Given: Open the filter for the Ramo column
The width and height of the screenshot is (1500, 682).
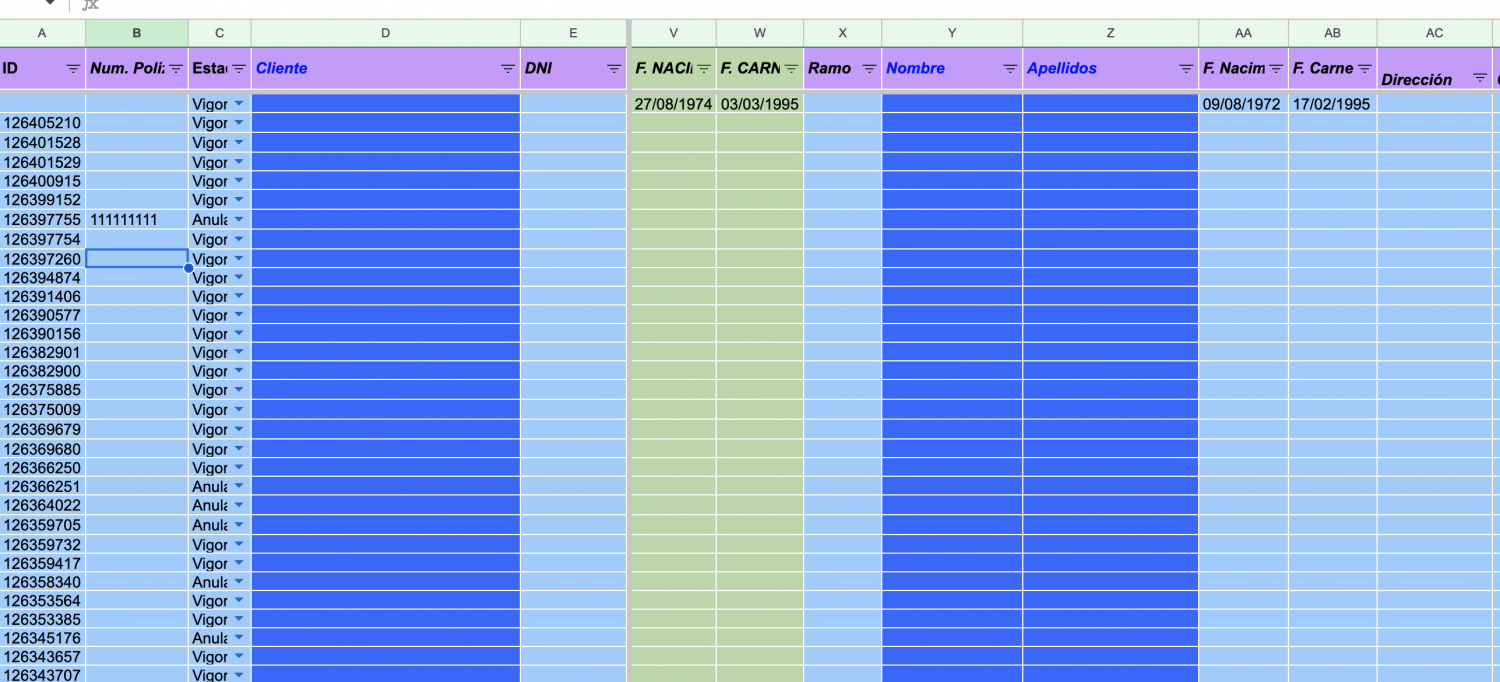Looking at the screenshot, I should (869, 69).
